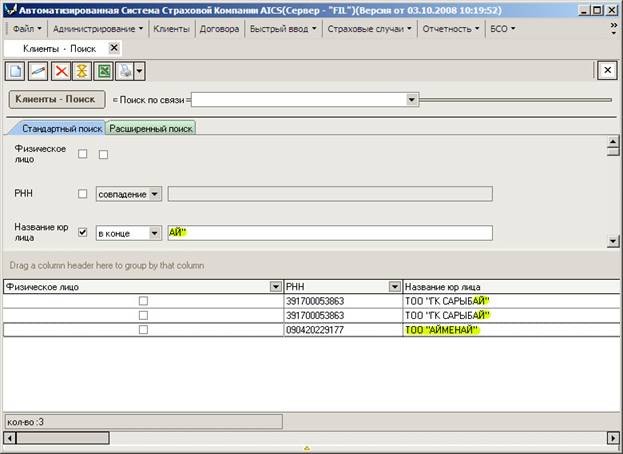Screen dimensions: 623x454
Task: Click the red X delete icon
Action: click(x=59, y=70)
